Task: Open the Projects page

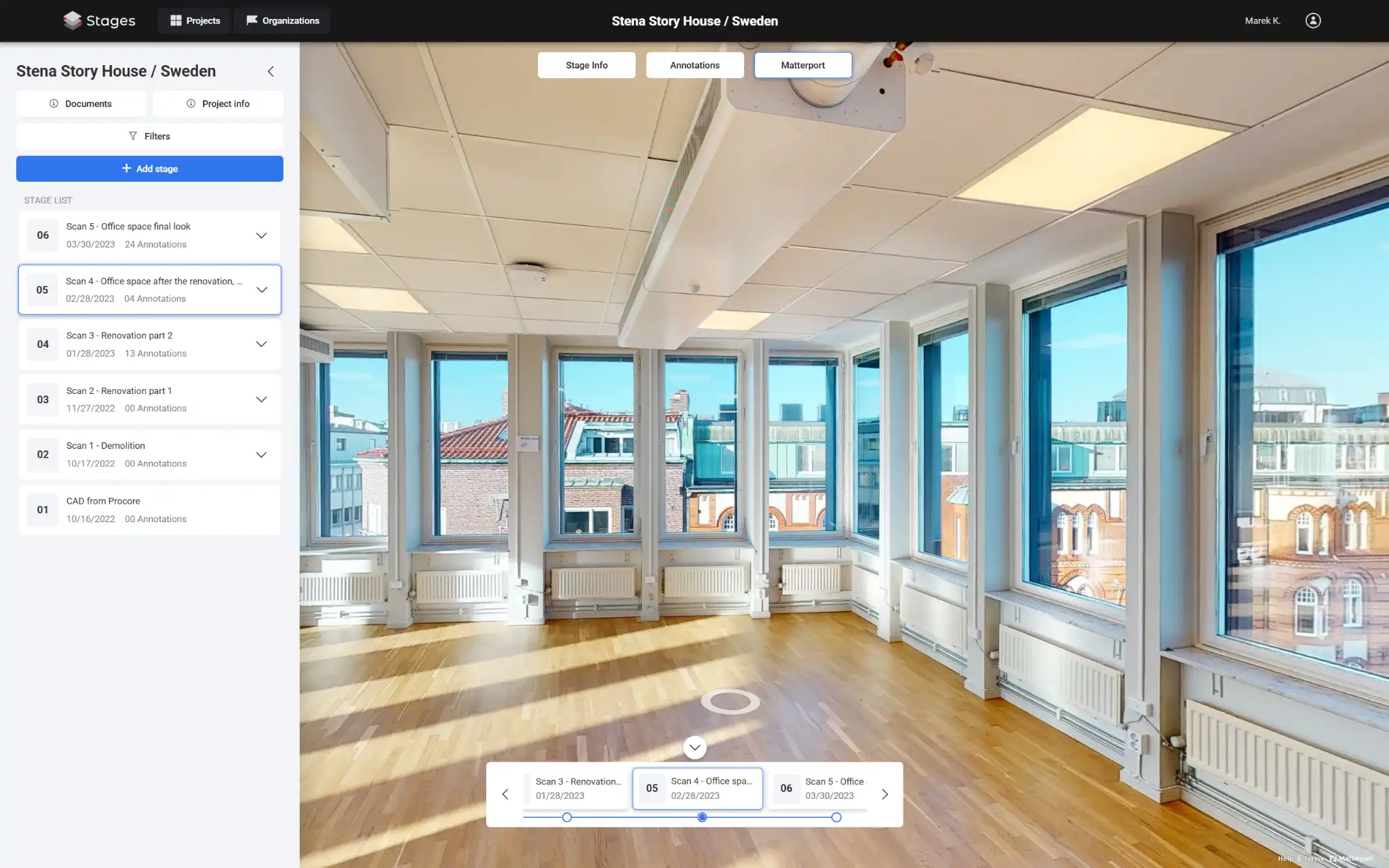Action: (195, 20)
